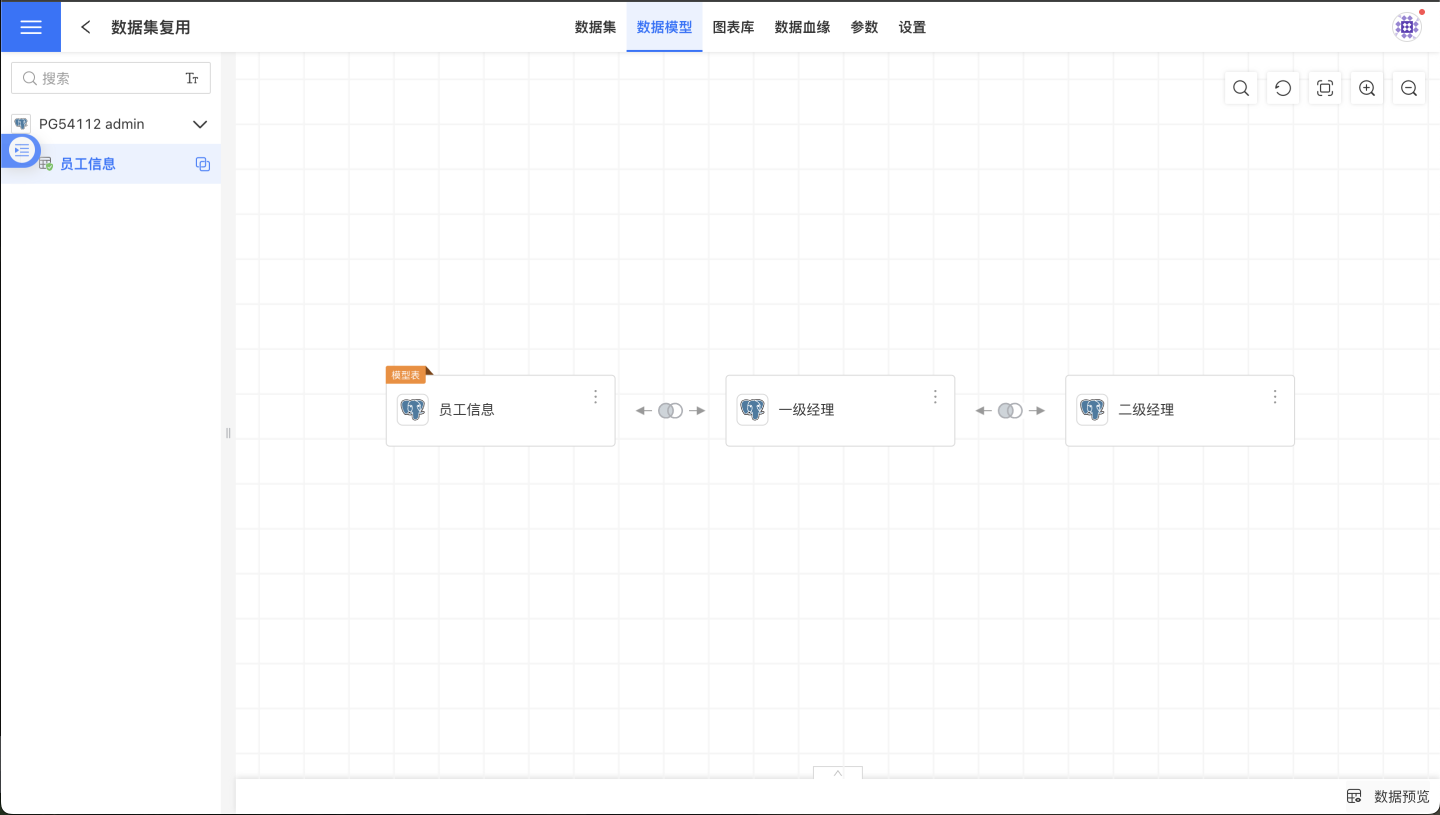The width and height of the screenshot is (1440, 815).
Task: Go back with the left arrow
Action: (86, 27)
